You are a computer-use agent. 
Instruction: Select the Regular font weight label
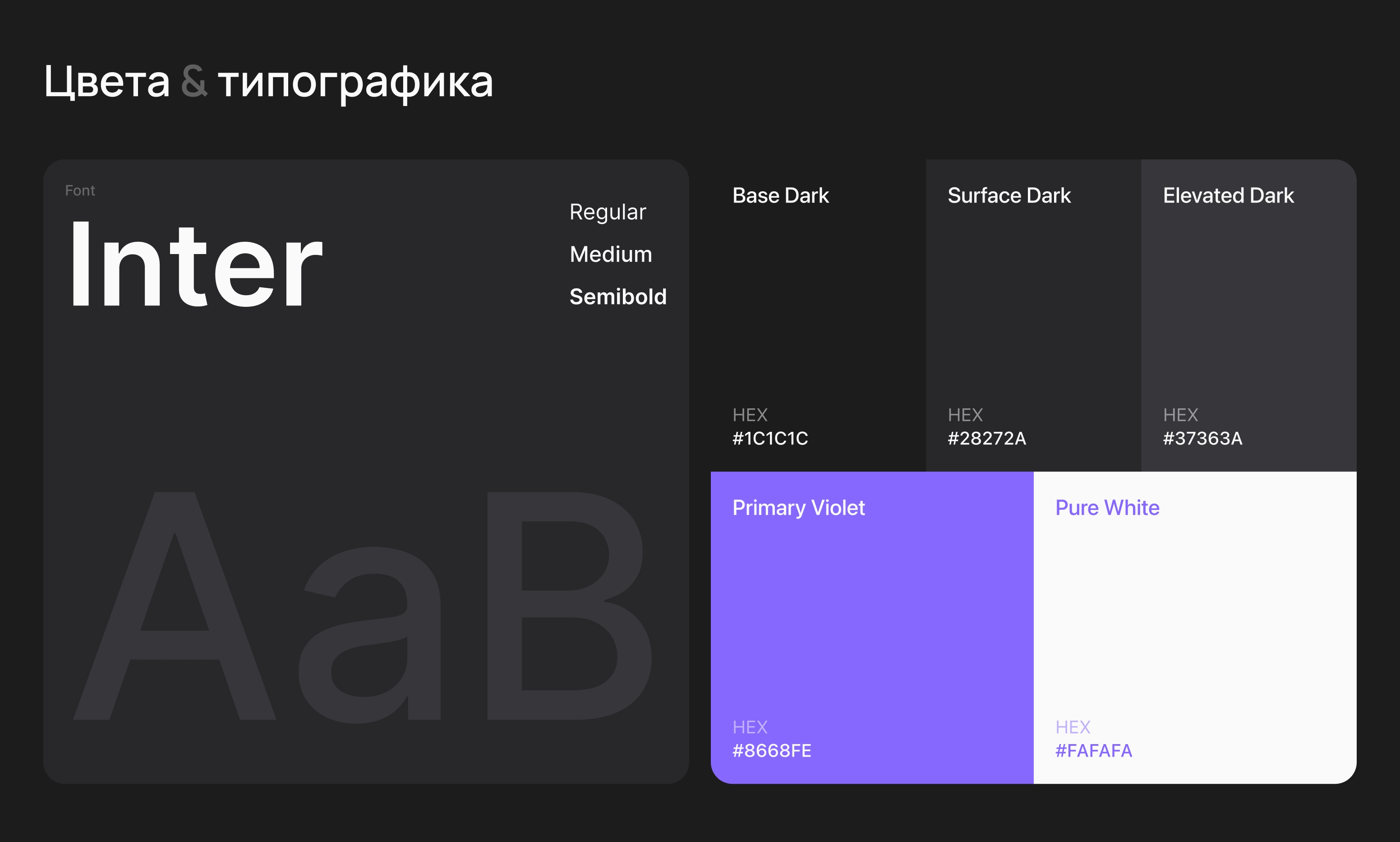(x=607, y=212)
